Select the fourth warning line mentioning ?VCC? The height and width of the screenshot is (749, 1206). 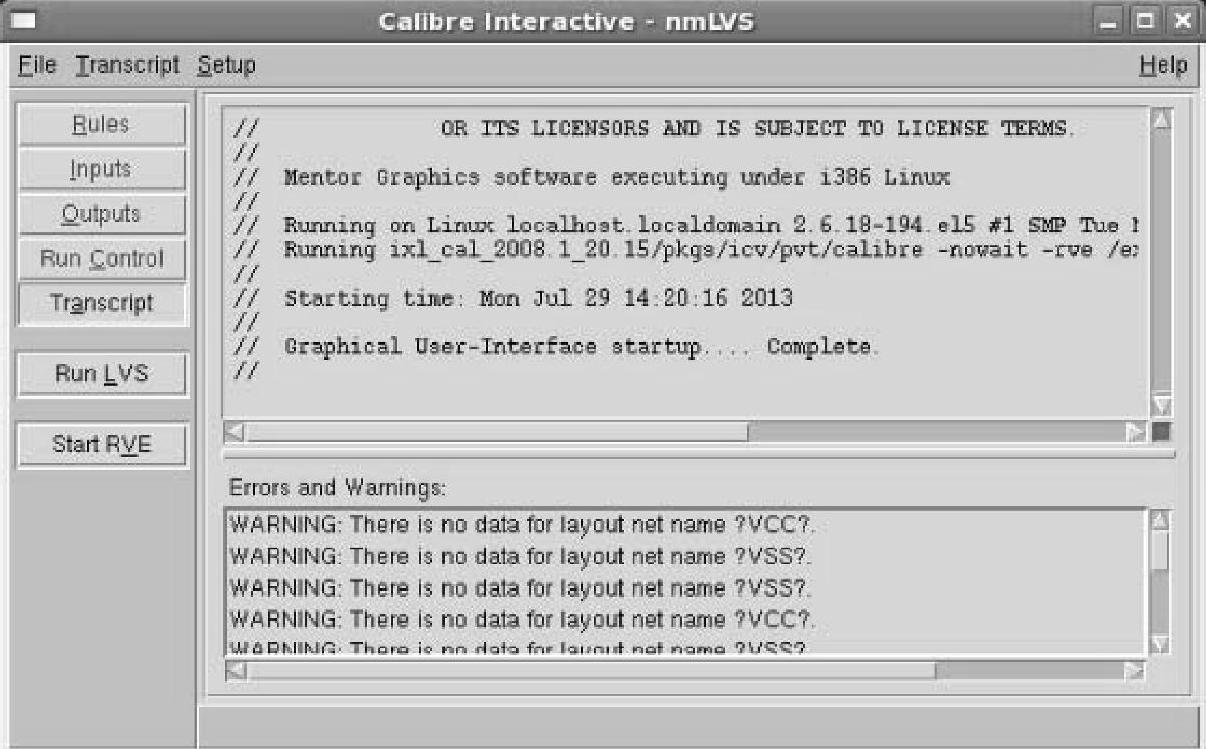click(x=523, y=620)
